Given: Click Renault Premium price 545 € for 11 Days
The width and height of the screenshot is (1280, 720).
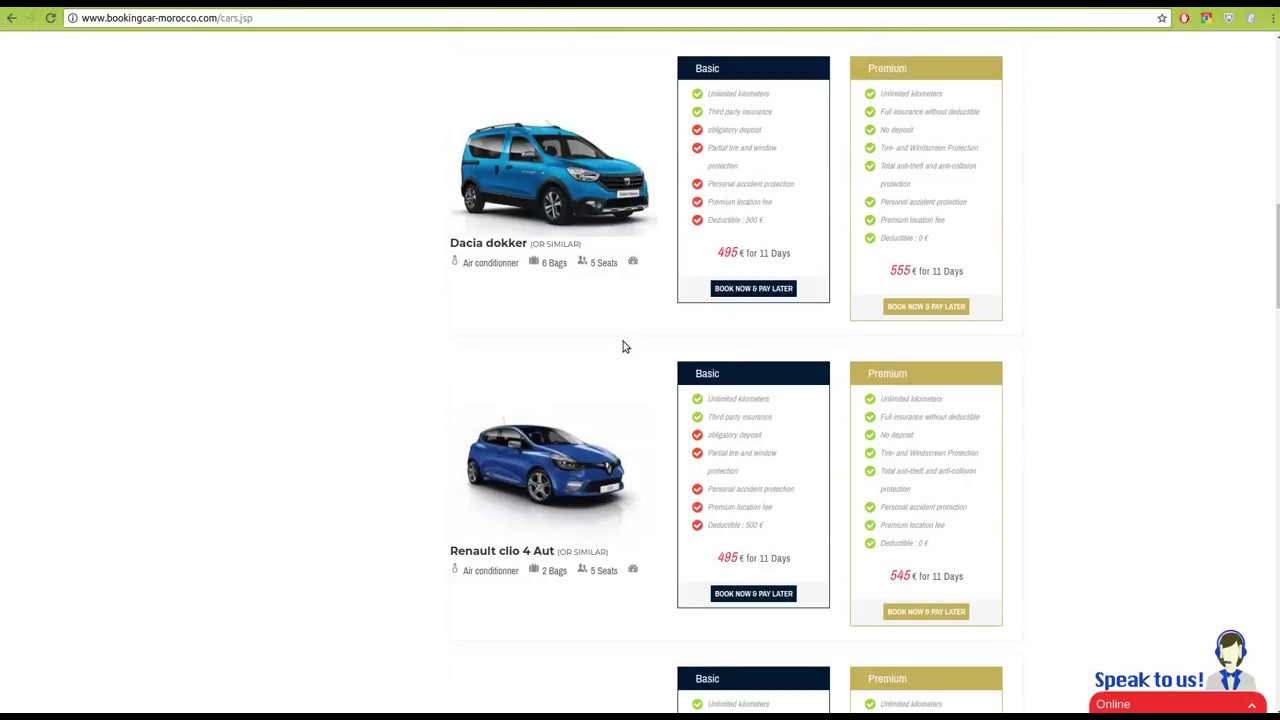Looking at the screenshot, I should pos(926,576).
